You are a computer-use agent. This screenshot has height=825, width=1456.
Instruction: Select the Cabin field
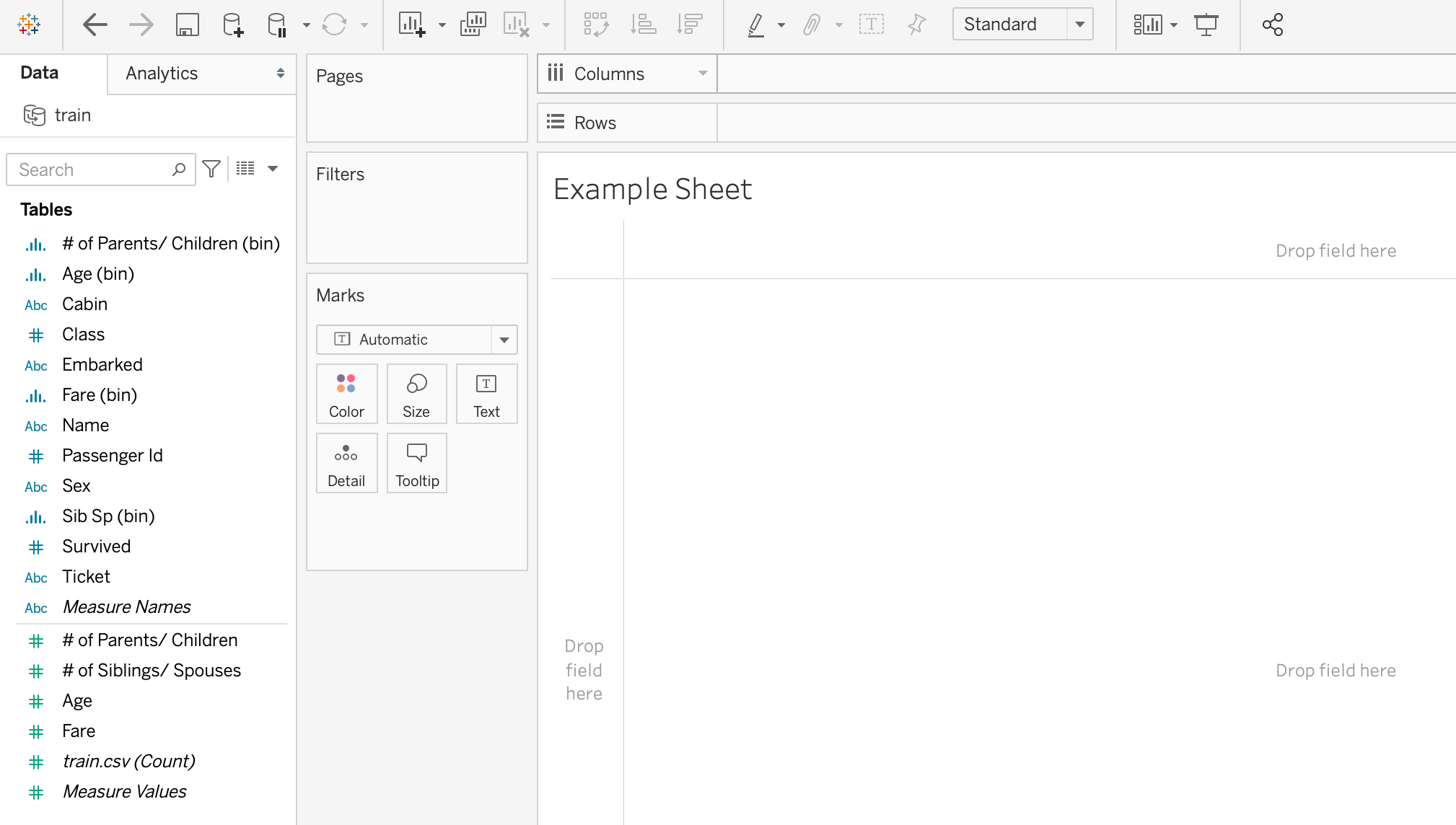pyautogui.click(x=85, y=304)
